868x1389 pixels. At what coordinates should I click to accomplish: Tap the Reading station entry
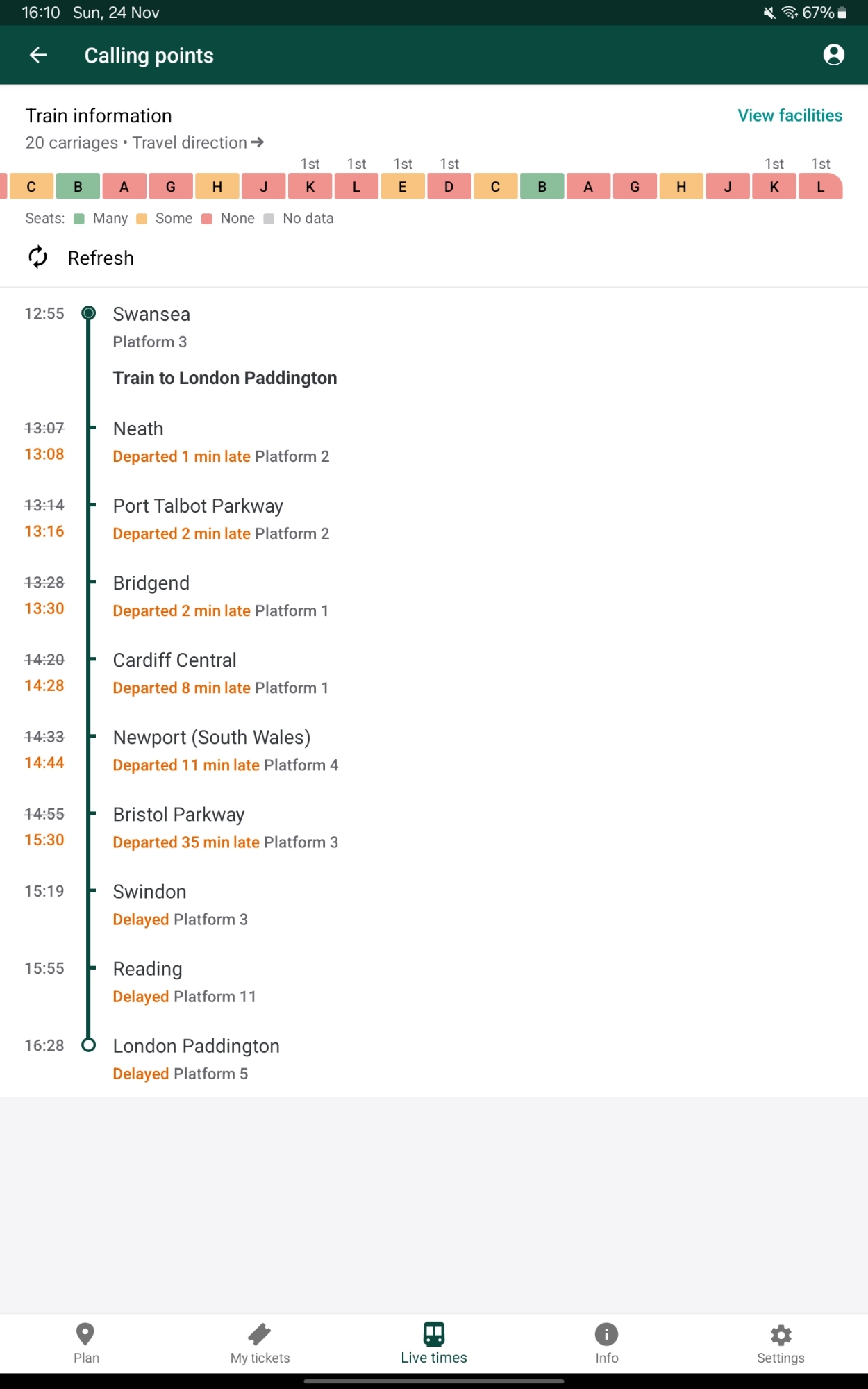[148, 968]
